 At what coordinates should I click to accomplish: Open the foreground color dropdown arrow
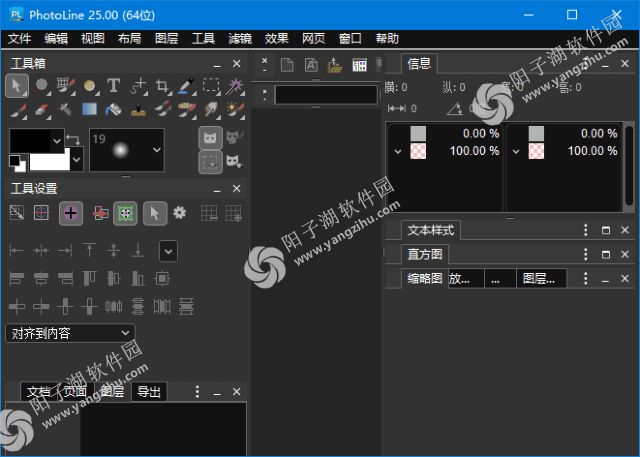coord(58,141)
